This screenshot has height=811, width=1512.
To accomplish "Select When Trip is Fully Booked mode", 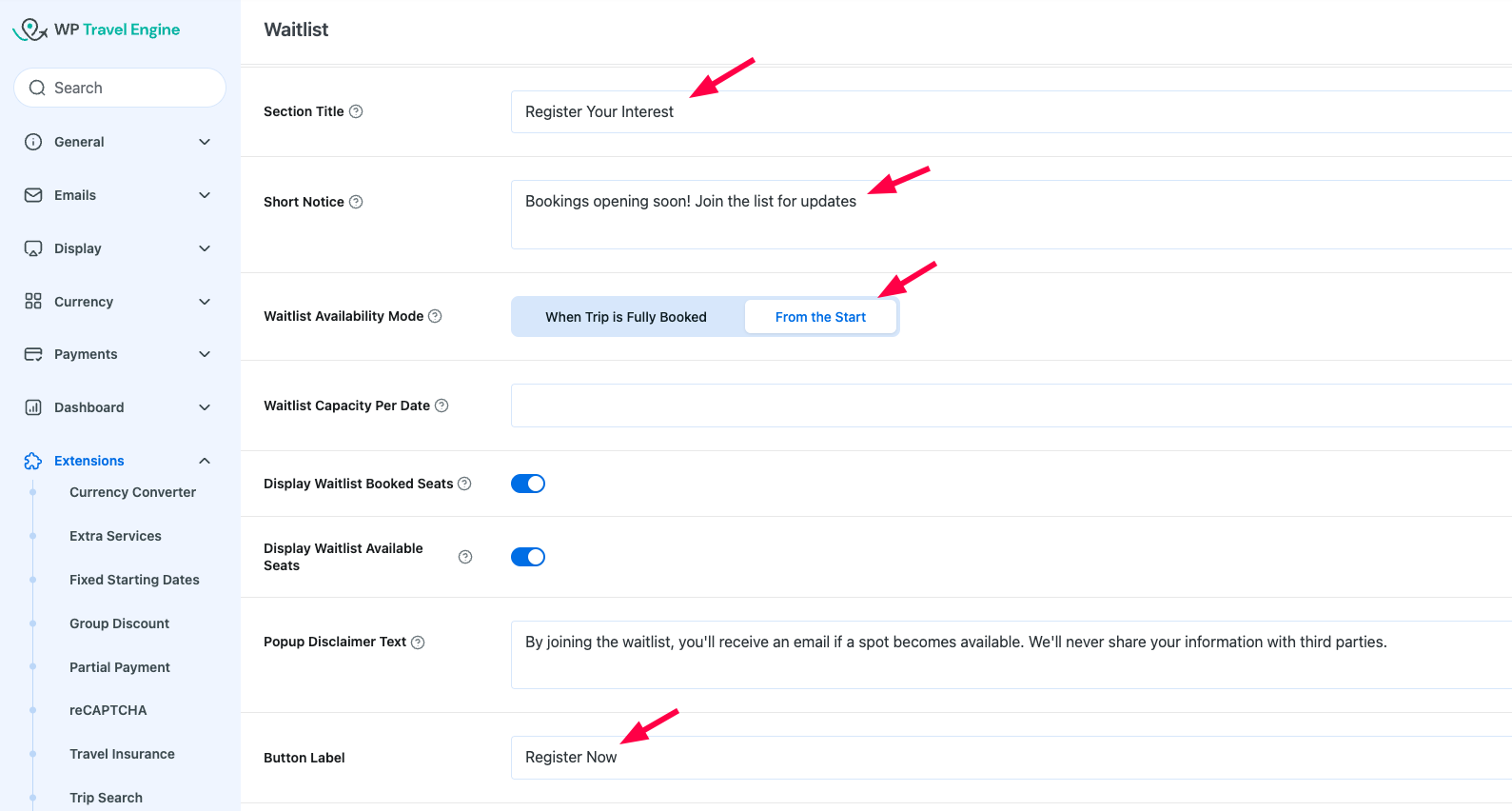I will pos(626,317).
